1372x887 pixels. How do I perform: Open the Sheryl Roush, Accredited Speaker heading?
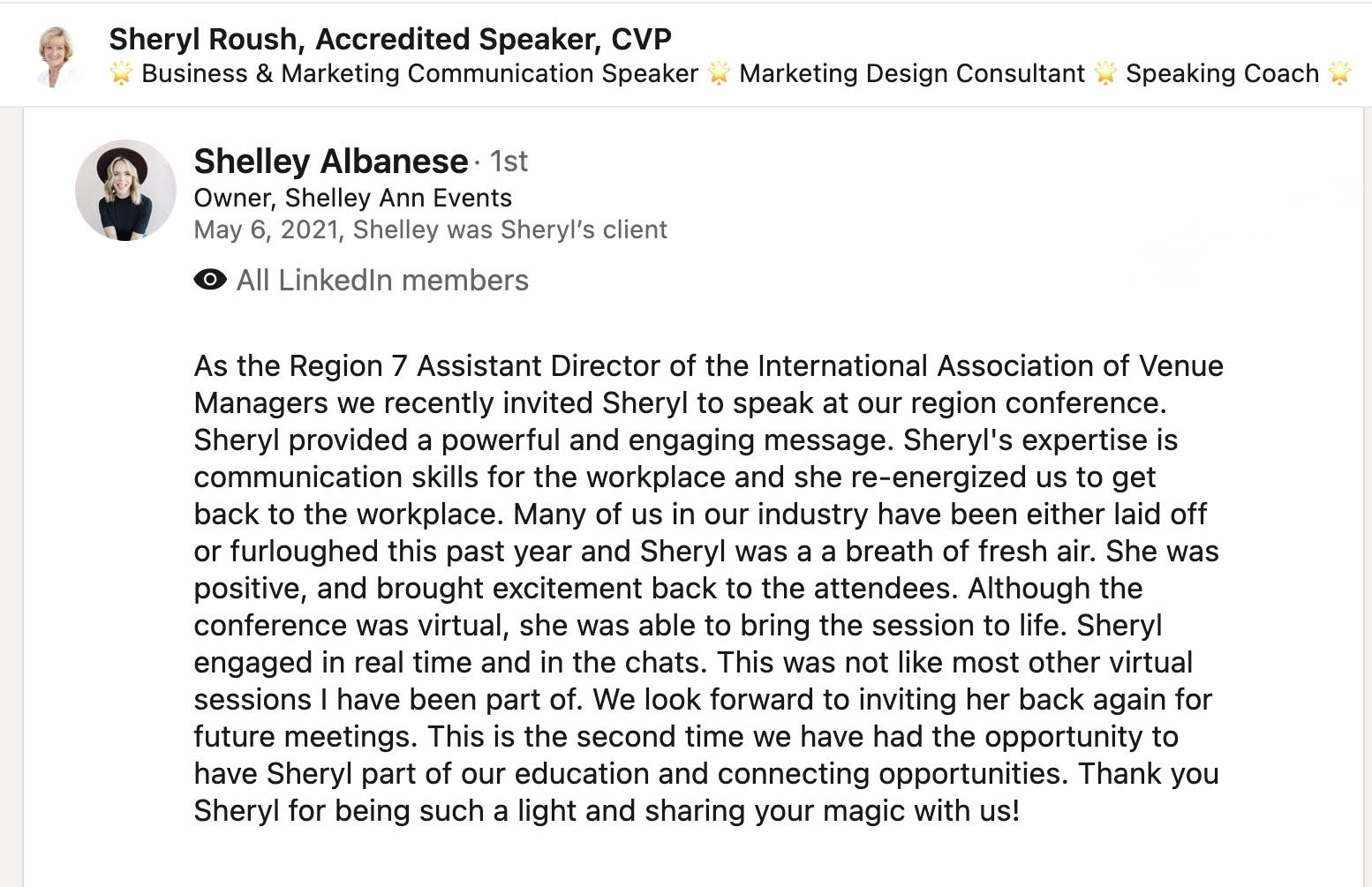[389, 39]
